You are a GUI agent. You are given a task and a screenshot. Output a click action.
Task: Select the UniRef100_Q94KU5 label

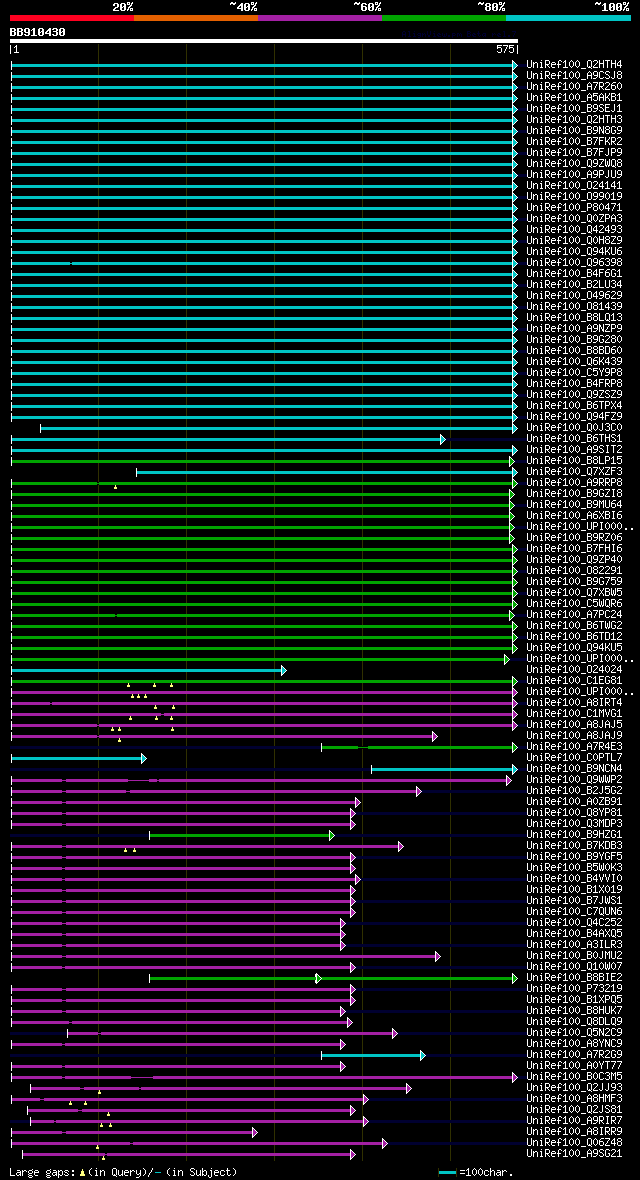coord(574,647)
